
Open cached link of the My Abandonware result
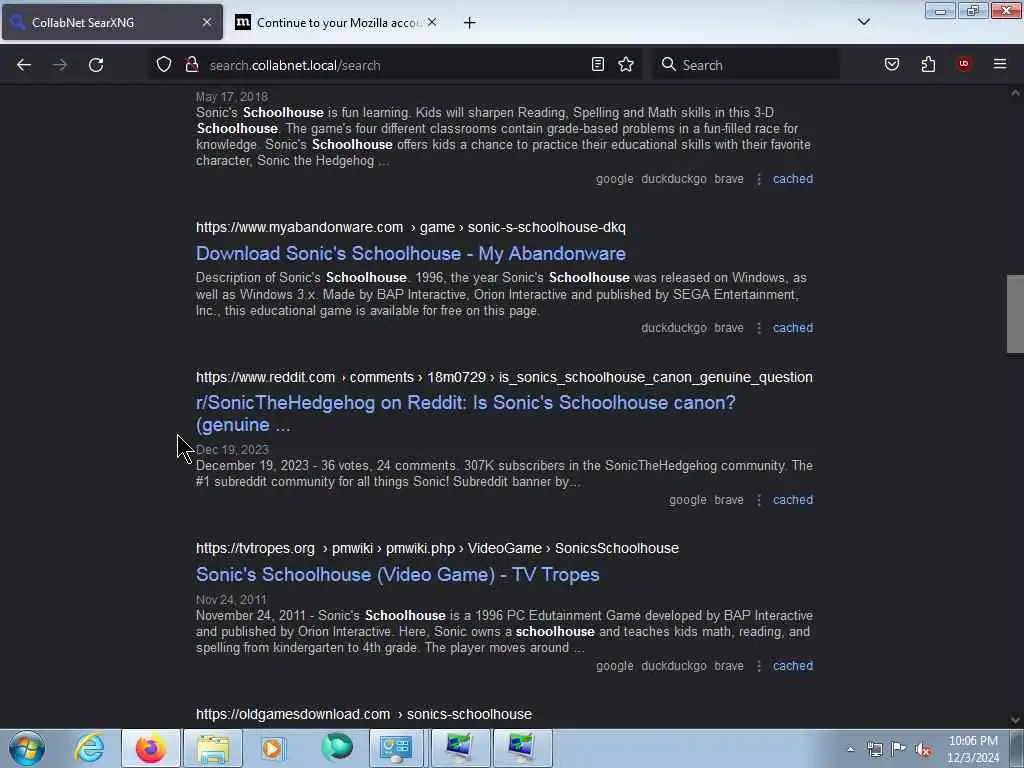[793, 328]
